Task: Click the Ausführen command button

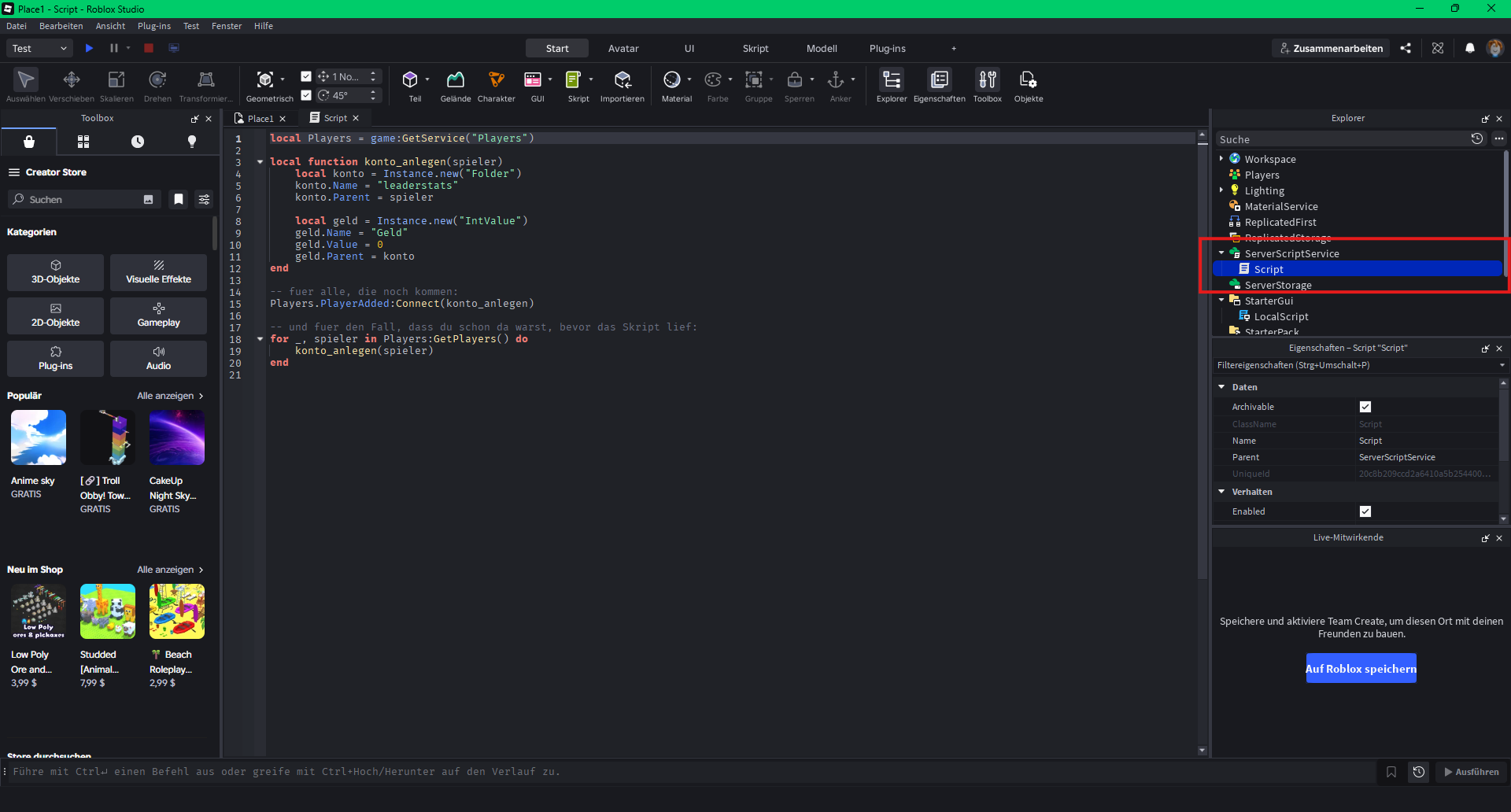Action: pyautogui.click(x=1472, y=772)
